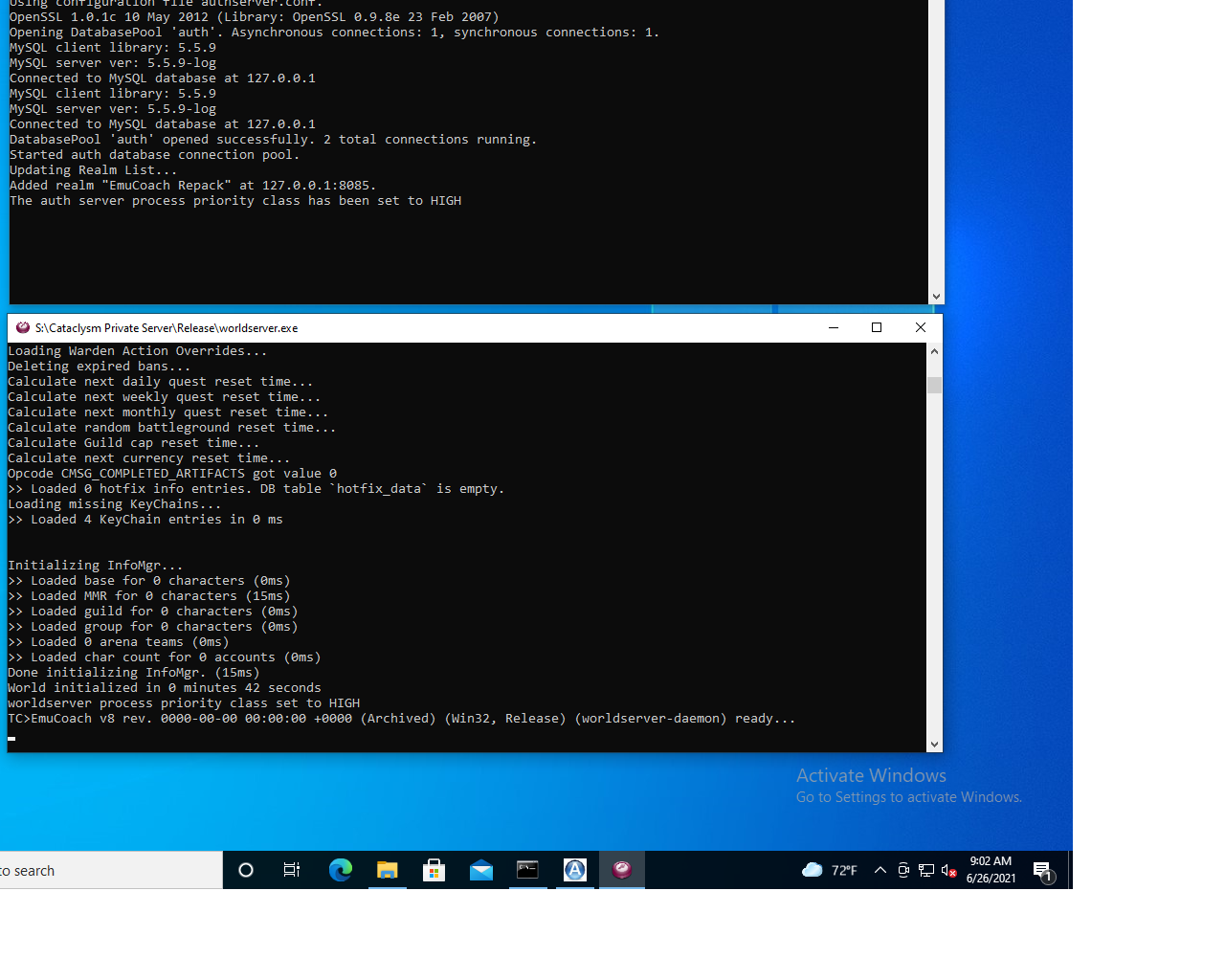Click 'Added realm "EmuCoach Repack"' line in authserver
Viewport: 1225px width, 980px height.
pos(192,186)
